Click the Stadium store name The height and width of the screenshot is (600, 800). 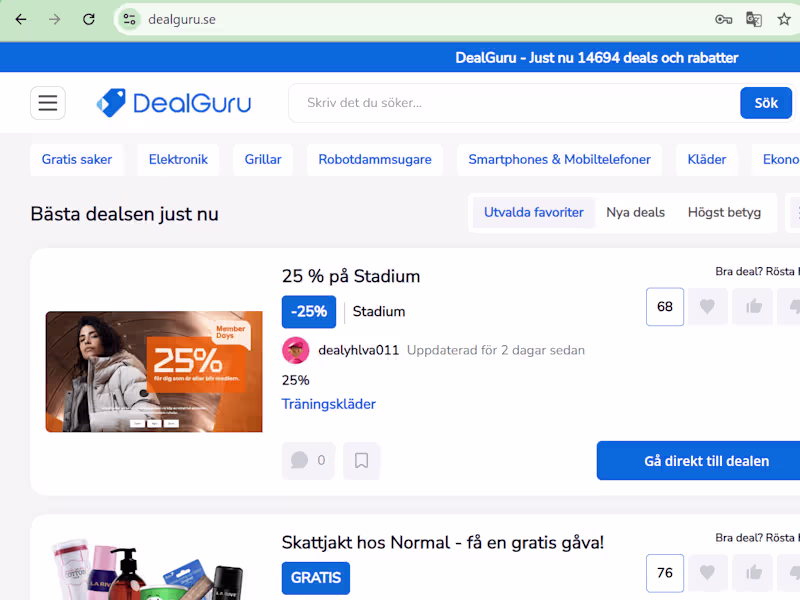tap(379, 312)
